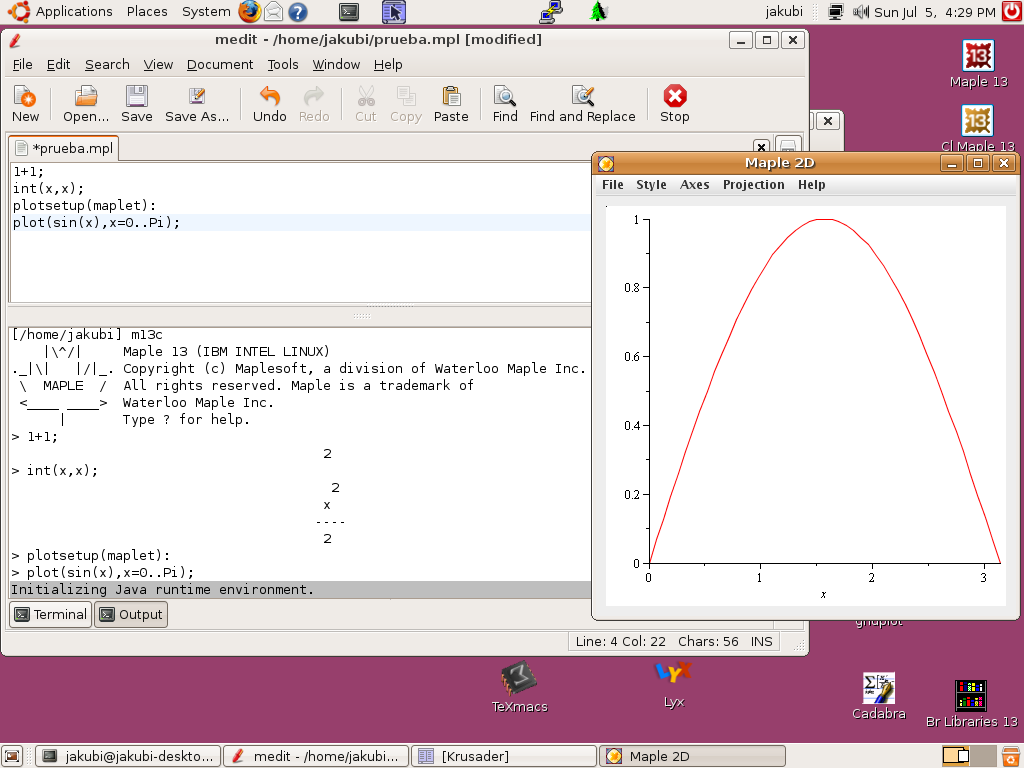Launch Firefox from the top panel
Viewport: 1024px width, 768px height.
point(249,12)
